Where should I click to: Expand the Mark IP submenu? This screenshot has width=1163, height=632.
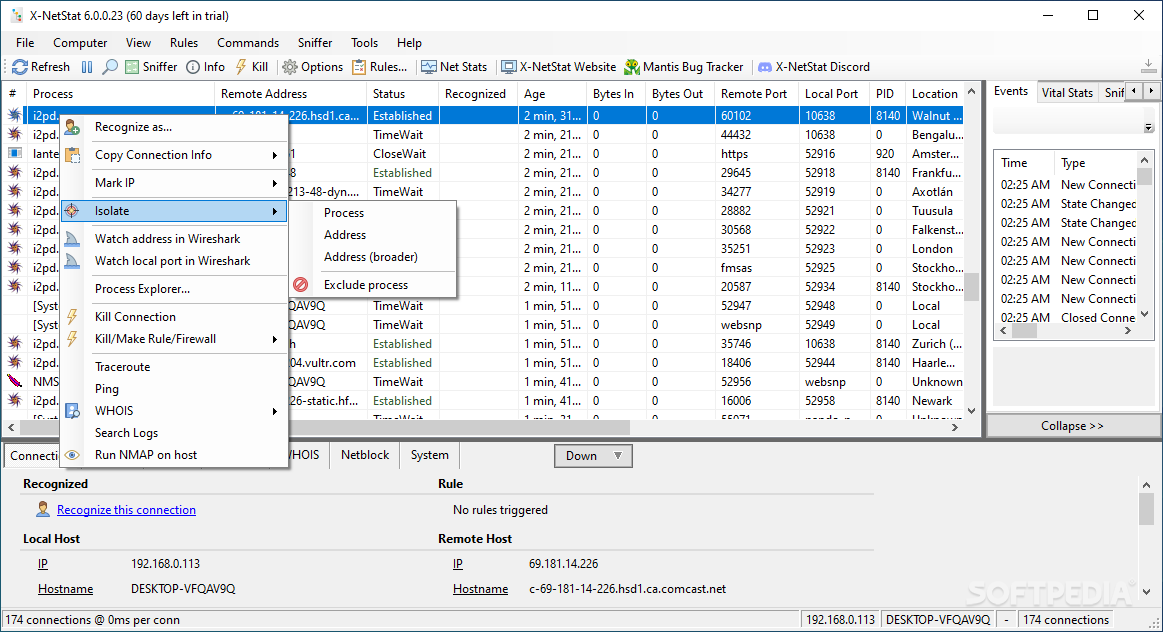coord(274,183)
